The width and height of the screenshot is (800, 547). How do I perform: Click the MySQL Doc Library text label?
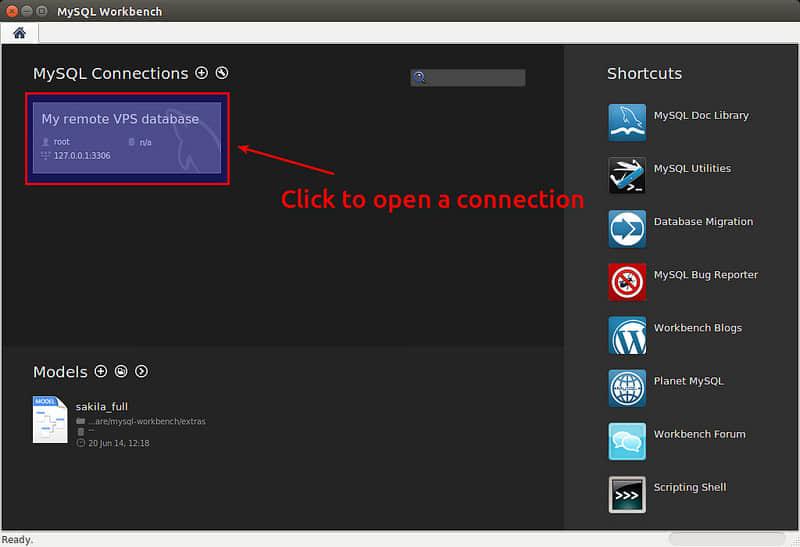point(701,116)
